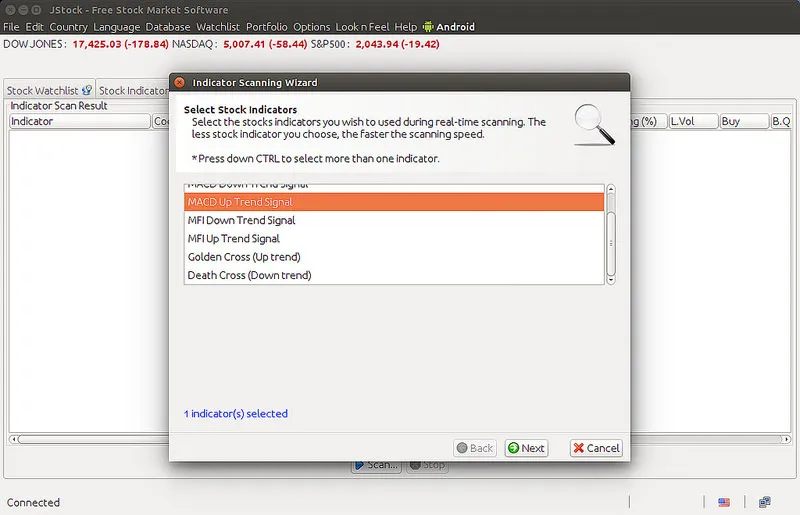
Task: Click the NASDAQ index value
Action: click(x=265, y=44)
